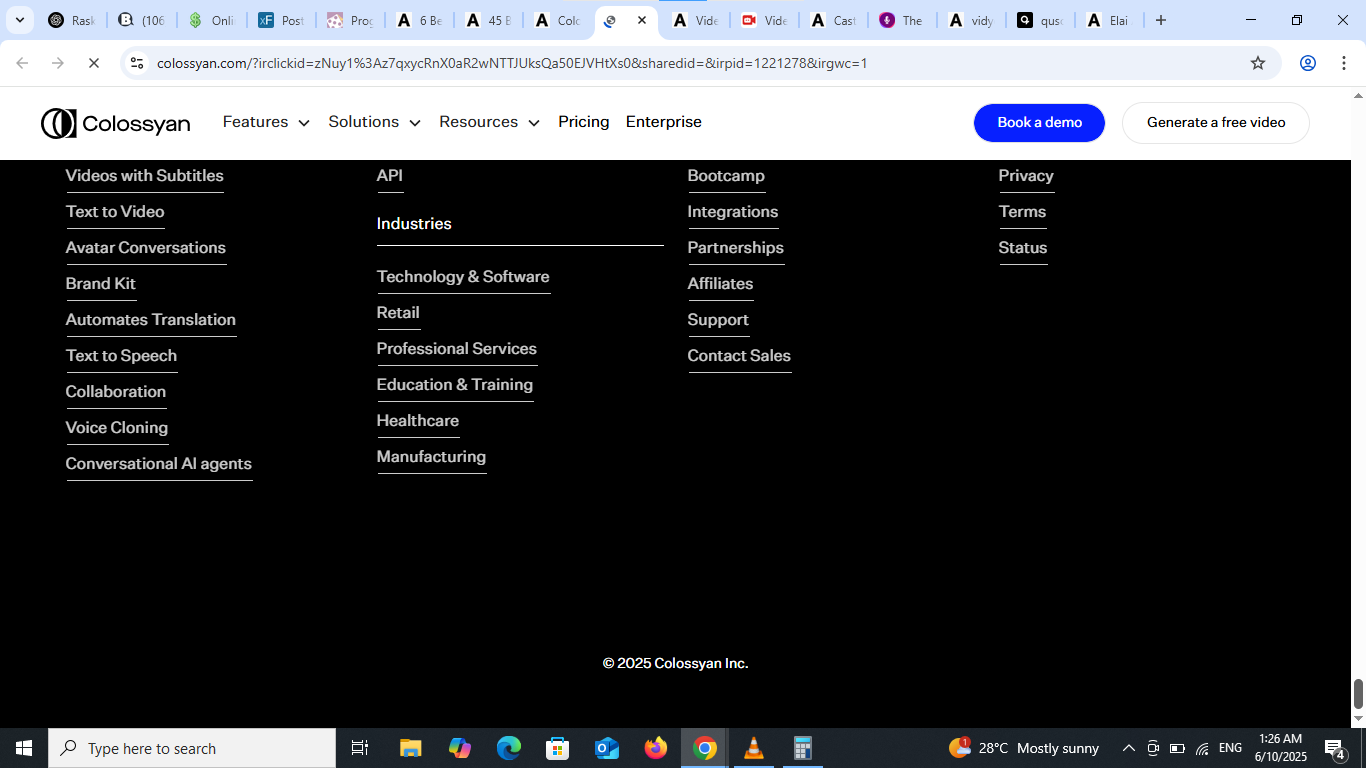Click Generate a free video button

point(1216,123)
